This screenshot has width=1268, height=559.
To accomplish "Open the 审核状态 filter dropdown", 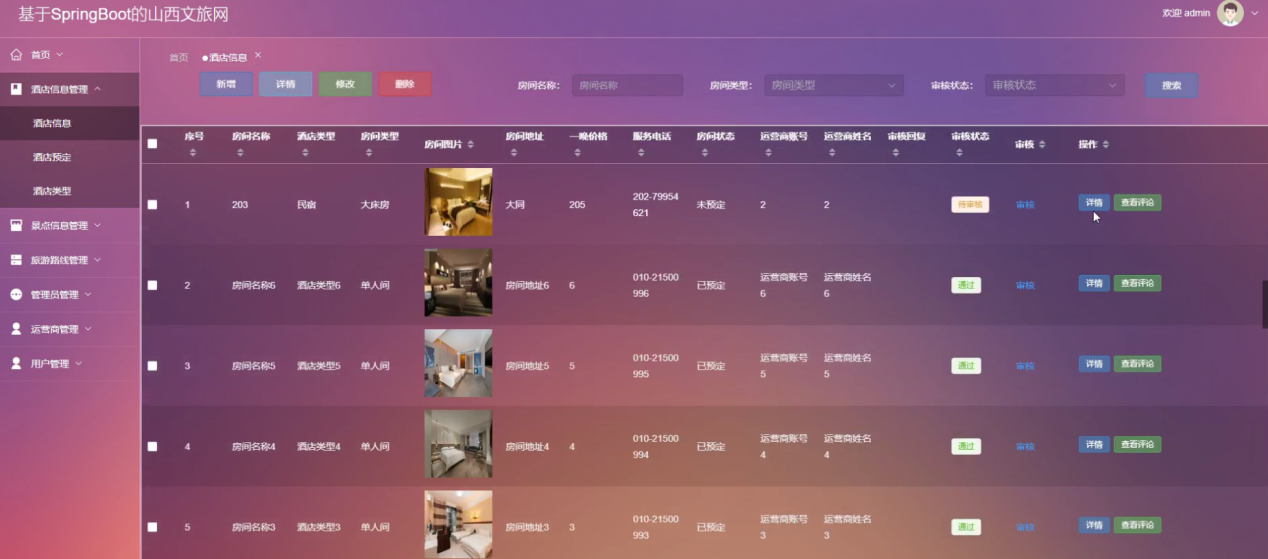I will click(1054, 85).
